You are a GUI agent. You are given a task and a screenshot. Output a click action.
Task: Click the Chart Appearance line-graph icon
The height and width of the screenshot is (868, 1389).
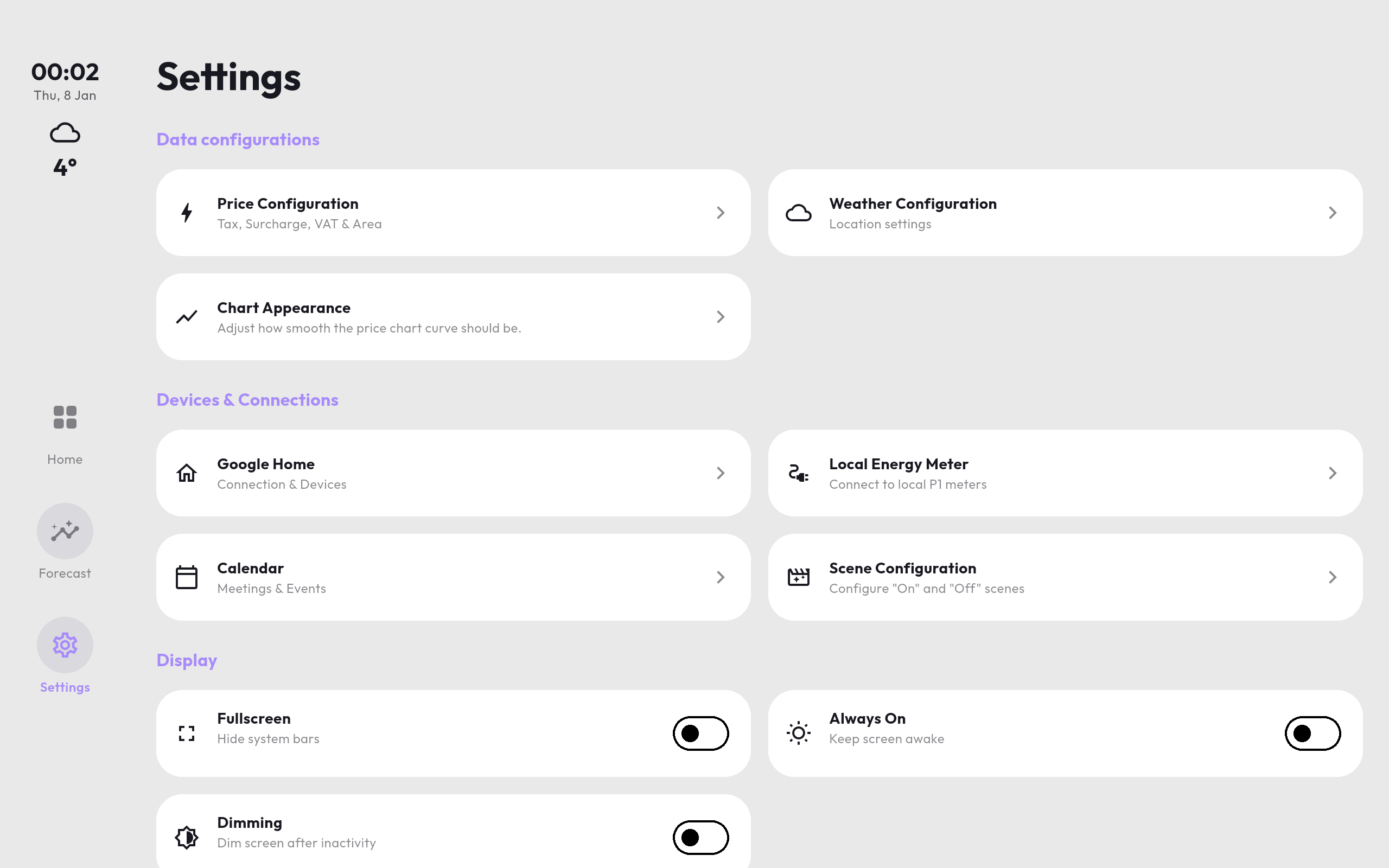[187, 317]
